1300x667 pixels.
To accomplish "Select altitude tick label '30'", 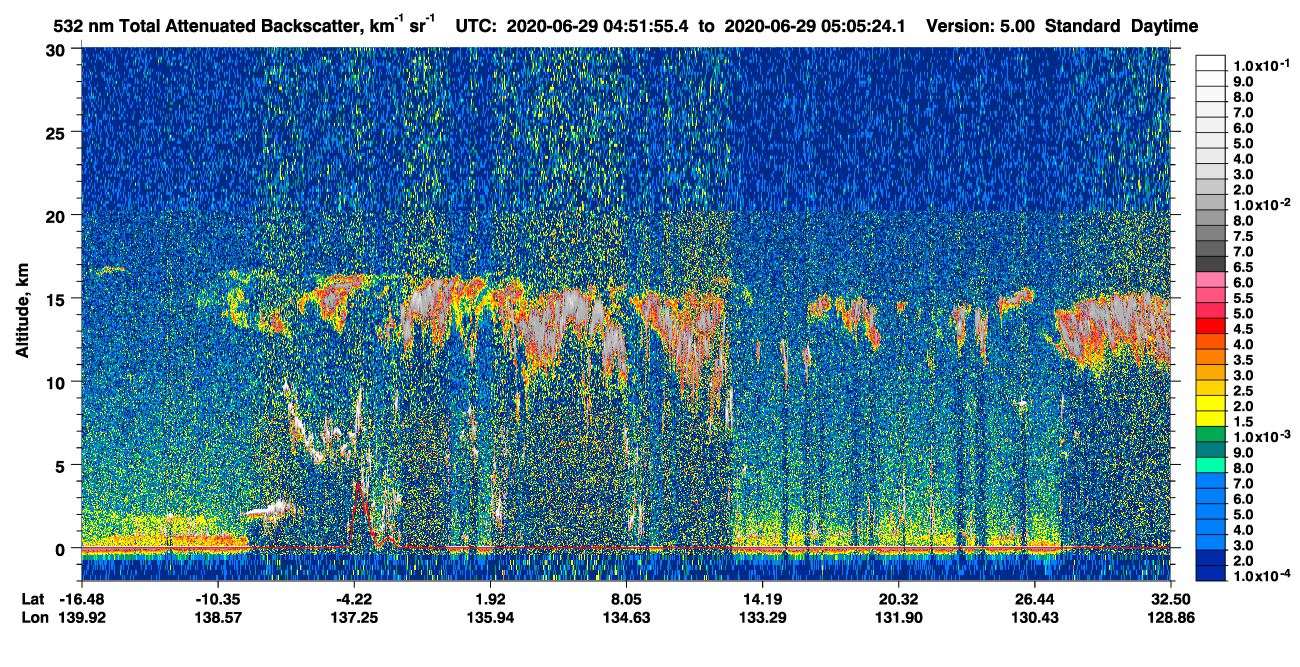I will [x=58, y=50].
